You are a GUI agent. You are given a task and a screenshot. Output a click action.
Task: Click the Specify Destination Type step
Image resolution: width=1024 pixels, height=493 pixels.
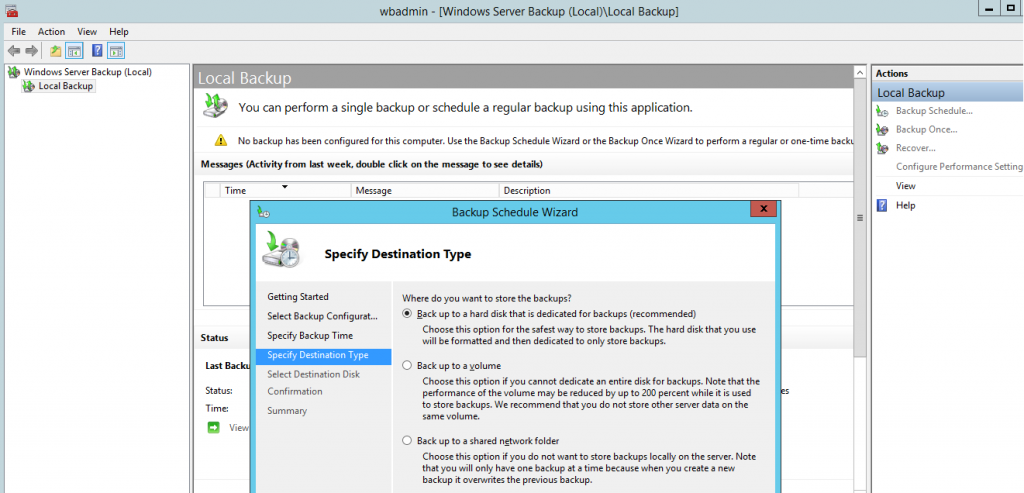324,356
